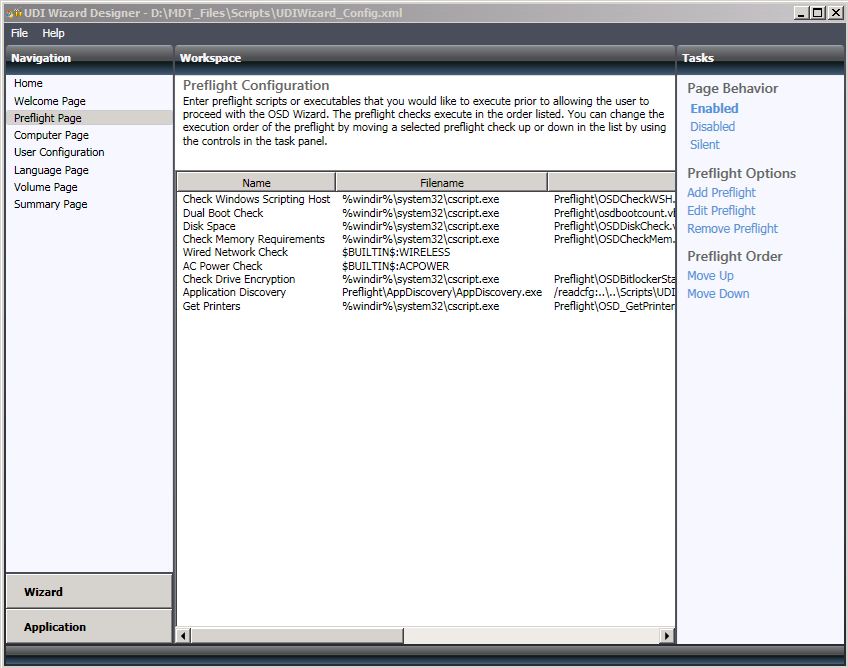Close the UDI Wizard Designer window
This screenshot has width=848, height=668.
pos(835,13)
